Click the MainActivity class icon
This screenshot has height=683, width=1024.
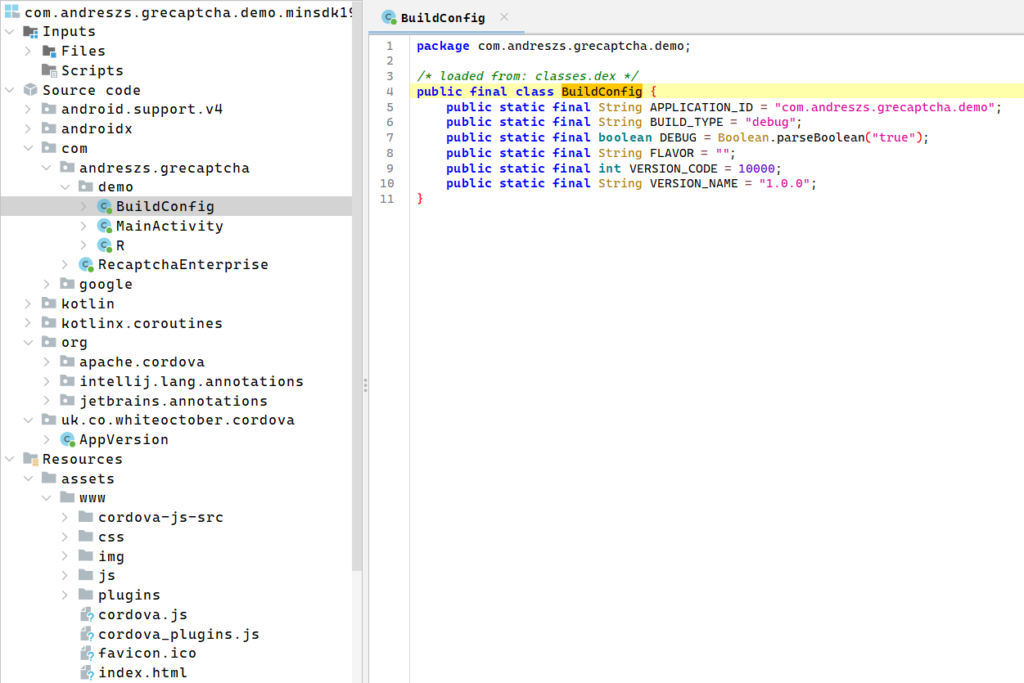[x=105, y=226]
